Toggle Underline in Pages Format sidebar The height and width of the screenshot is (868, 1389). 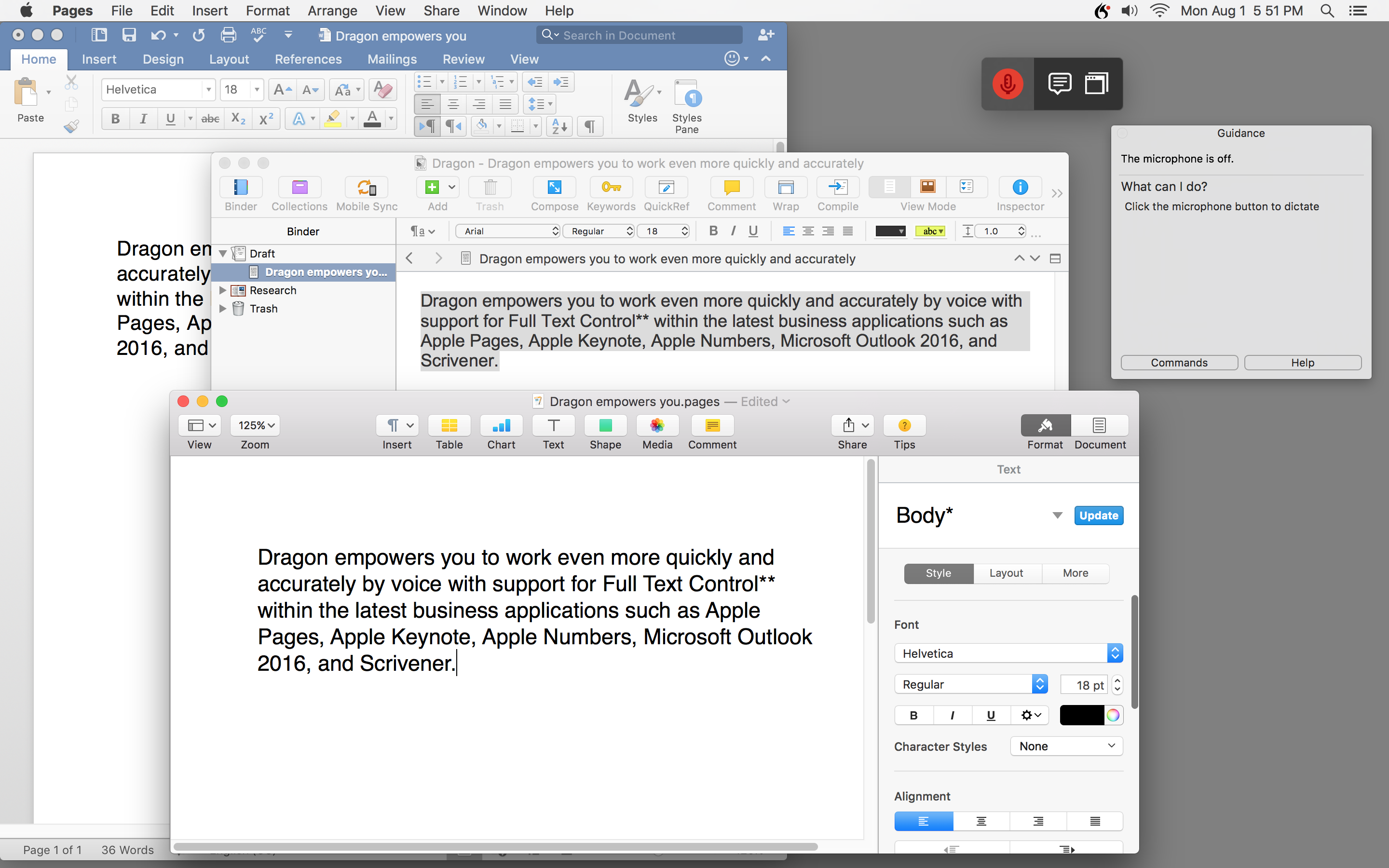[x=991, y=715]
